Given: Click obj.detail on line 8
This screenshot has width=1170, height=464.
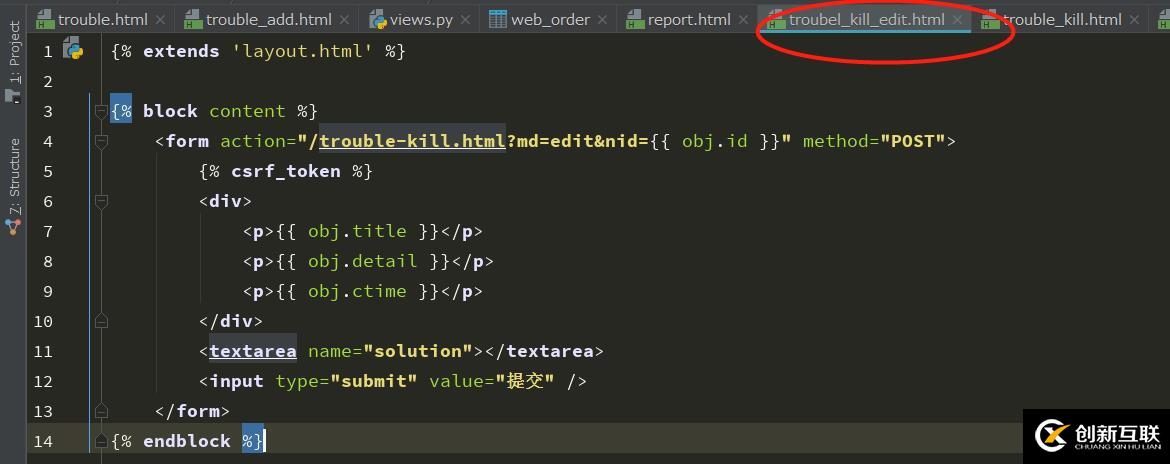Looking at the screenshot, I should [363, 261].
